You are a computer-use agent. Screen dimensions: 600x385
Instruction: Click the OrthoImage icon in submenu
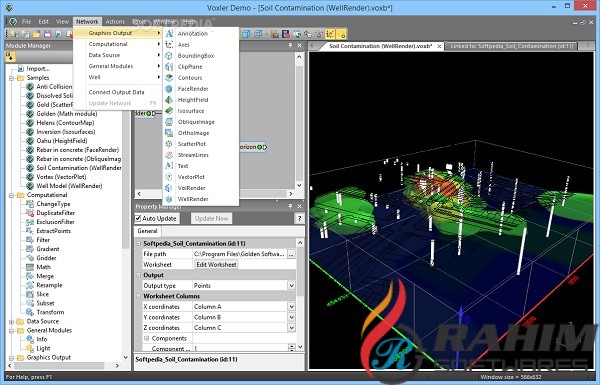(169, 133)
